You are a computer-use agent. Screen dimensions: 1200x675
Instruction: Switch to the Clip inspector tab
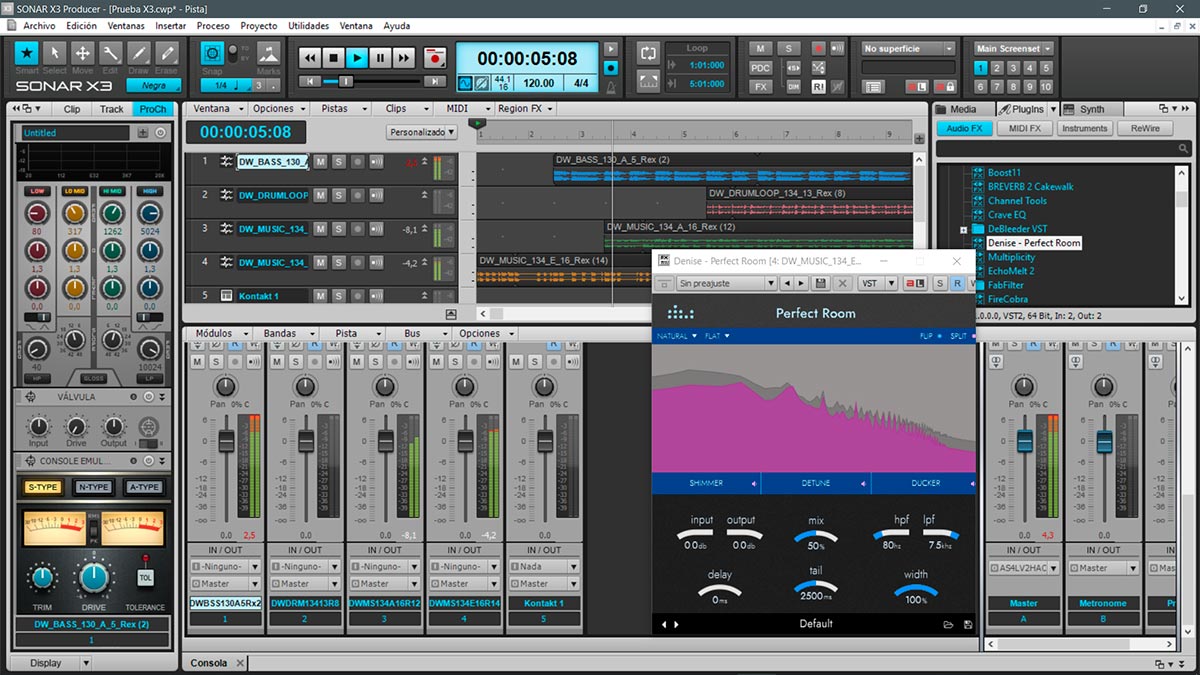[x=72, y=109]
